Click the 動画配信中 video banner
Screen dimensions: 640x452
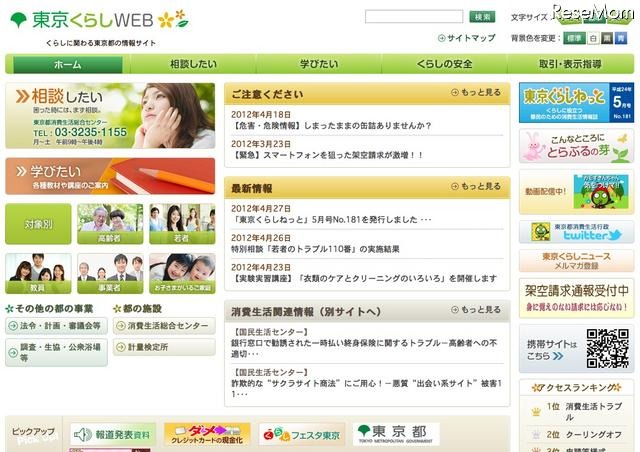point(576,192)
